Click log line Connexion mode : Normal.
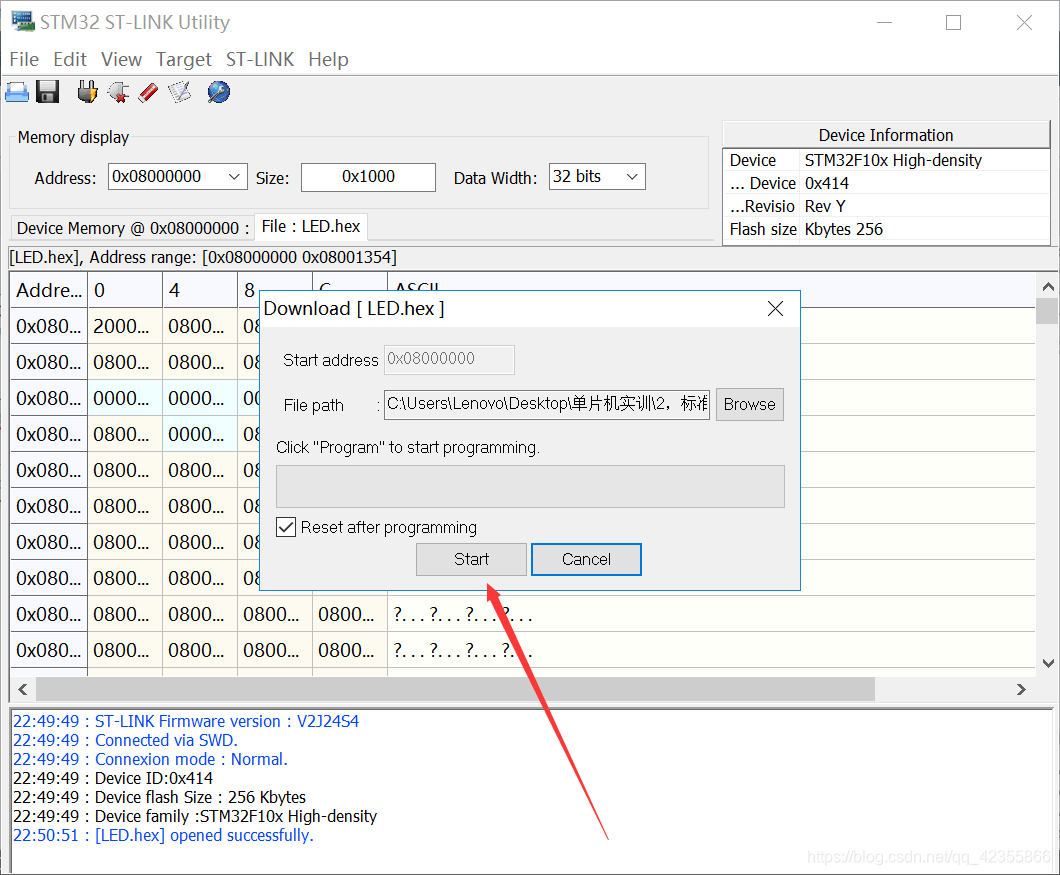Screen dimensions: 1060x875 pos(150,759)
